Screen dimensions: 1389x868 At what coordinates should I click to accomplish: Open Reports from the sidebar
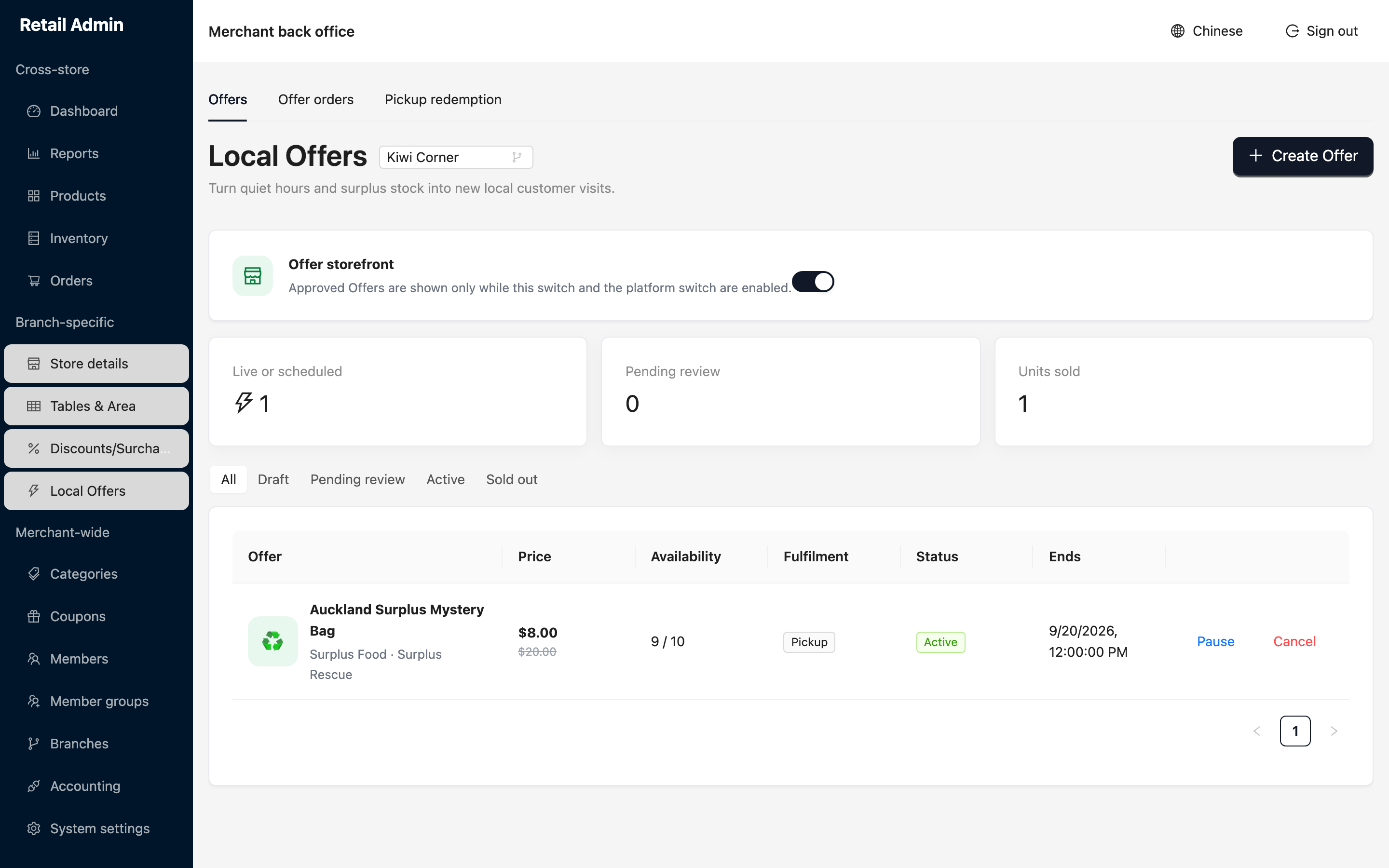click(x=96, y=153)
